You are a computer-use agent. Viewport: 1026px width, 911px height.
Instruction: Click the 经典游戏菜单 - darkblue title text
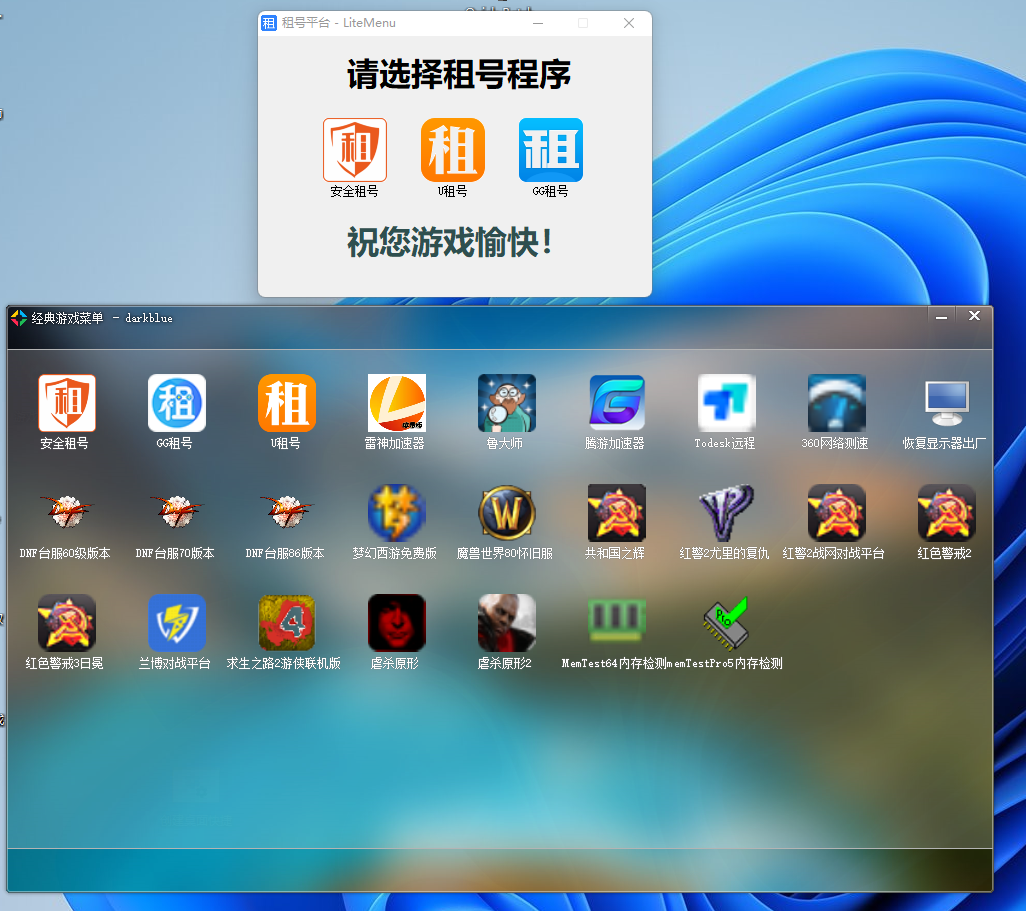(102, 318)
